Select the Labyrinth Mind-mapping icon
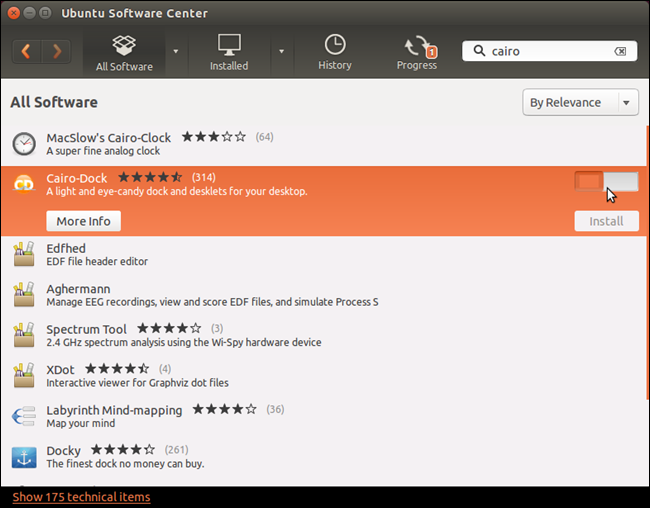The image size is (650, 508). tap(24, 416)
